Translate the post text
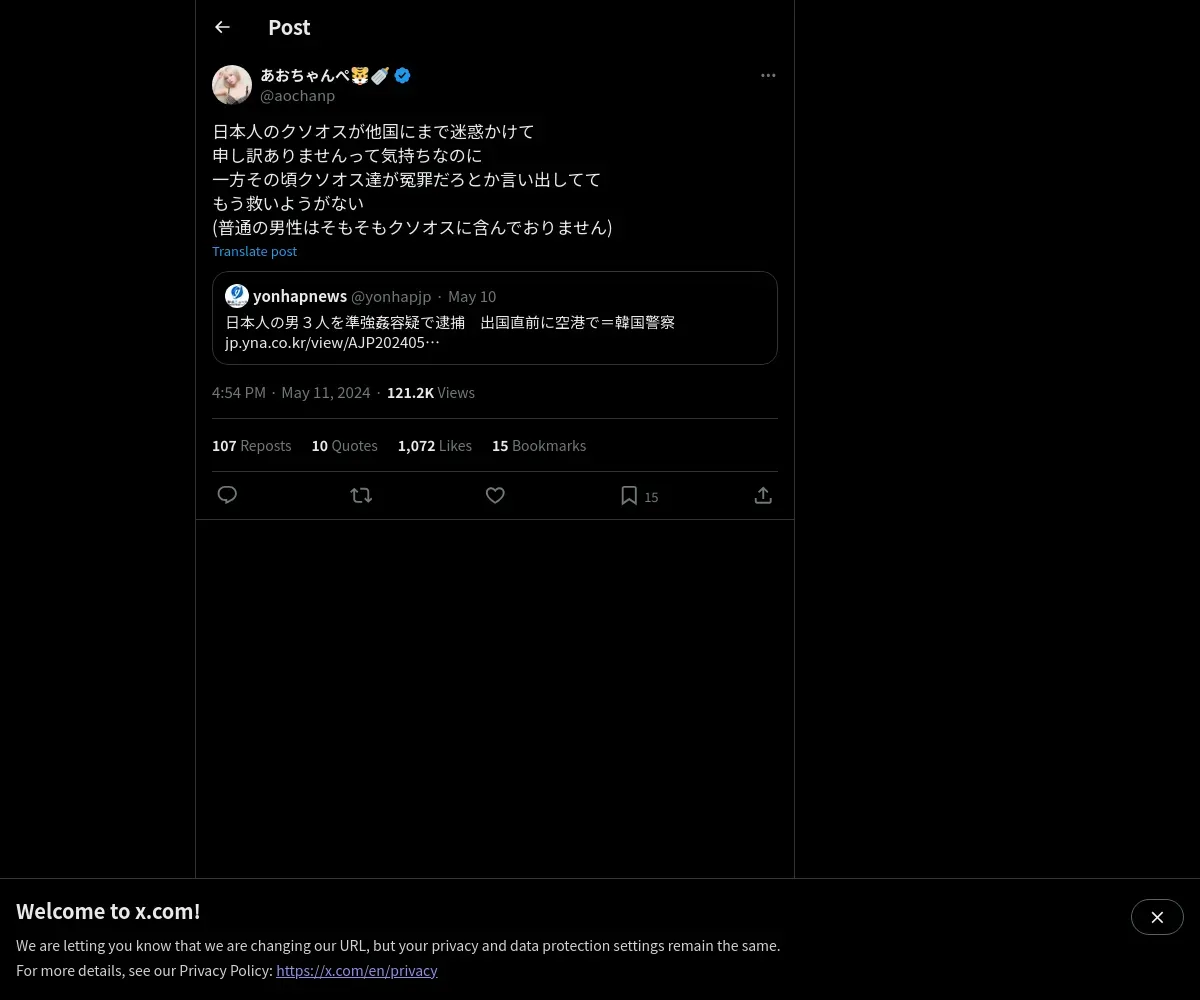 click(254, 251)
